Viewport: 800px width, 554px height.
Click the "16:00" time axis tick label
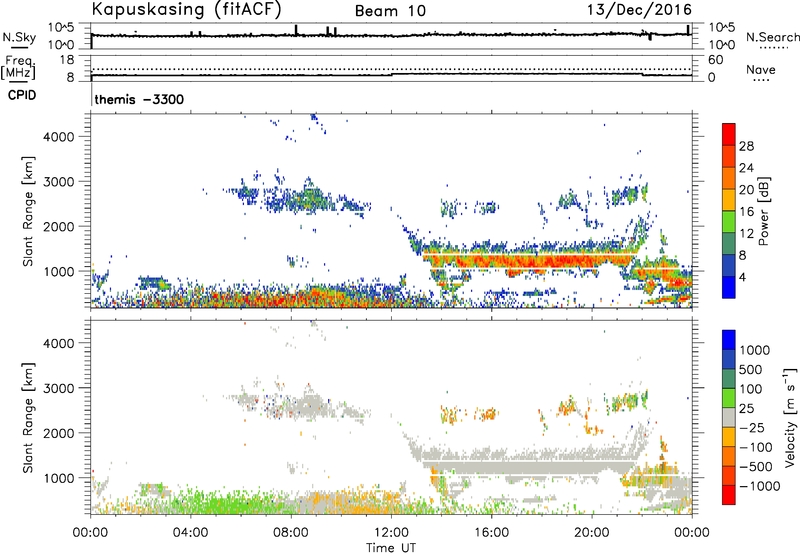[492, 533]
